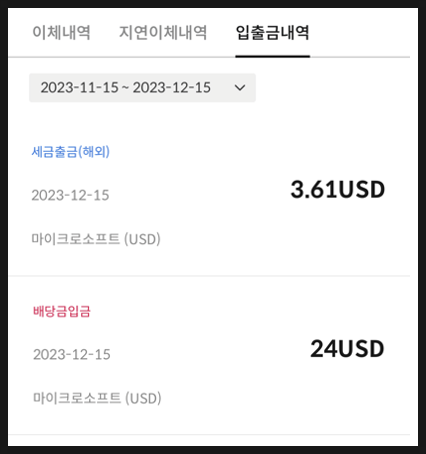This screenshot has width=426, height=454.
Task: Switch to the 지연이체내역 tab
Action: (x=163, y=33)
